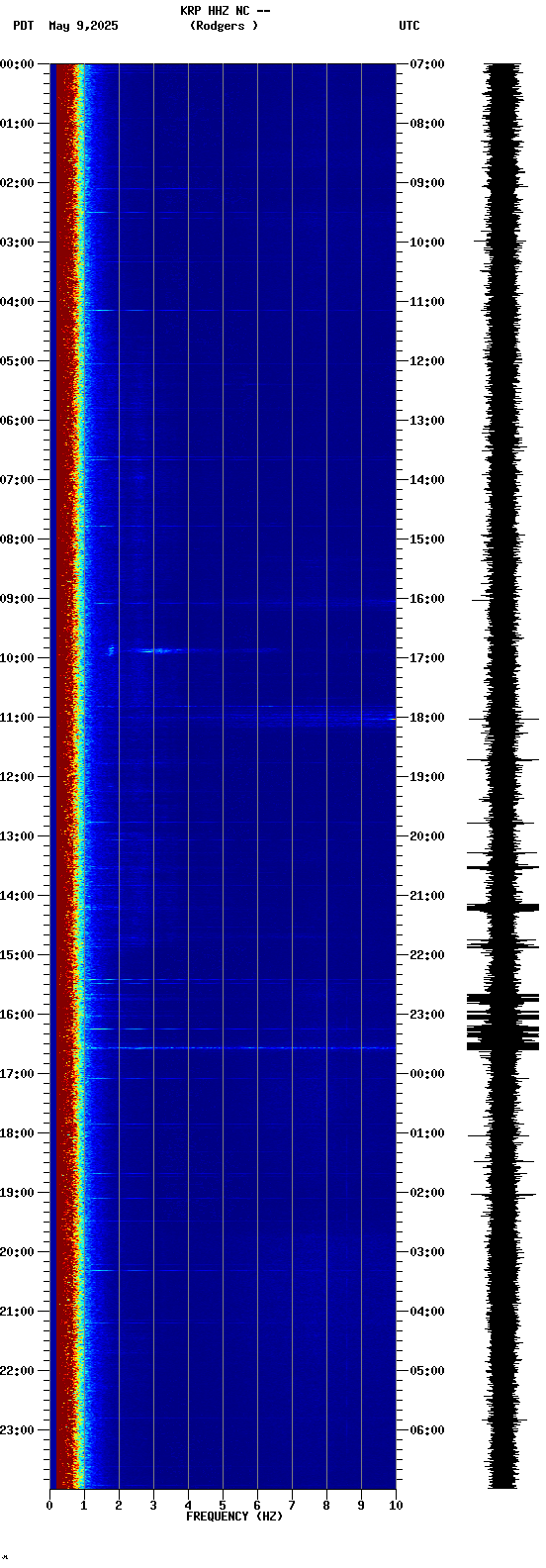Click the frequency axis tick '7'
This screenshot has height=1568, width=546.
pyautogui.click(x=292, y=1506)
